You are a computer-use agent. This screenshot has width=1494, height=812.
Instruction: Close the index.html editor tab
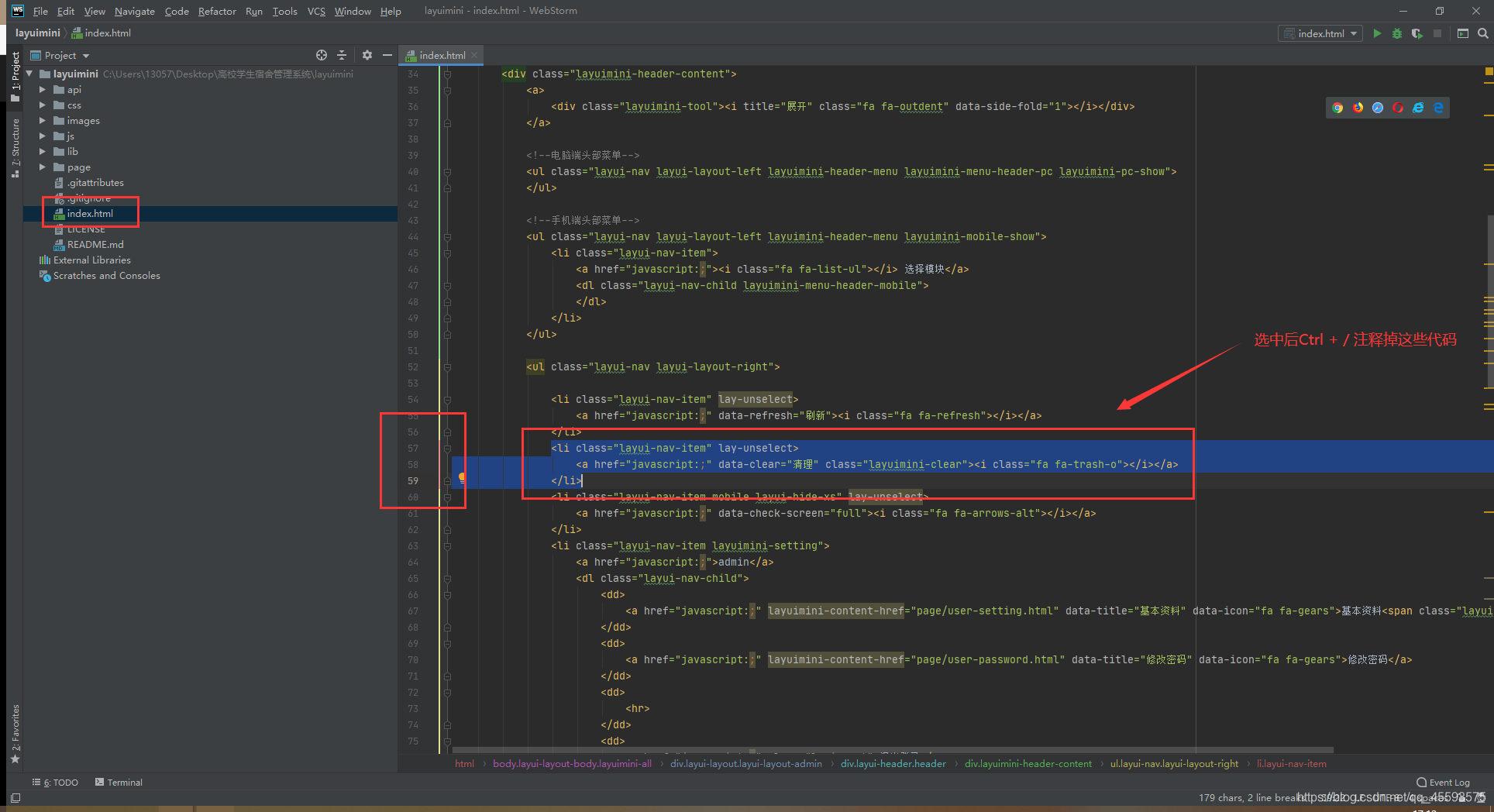coord(474,55)
